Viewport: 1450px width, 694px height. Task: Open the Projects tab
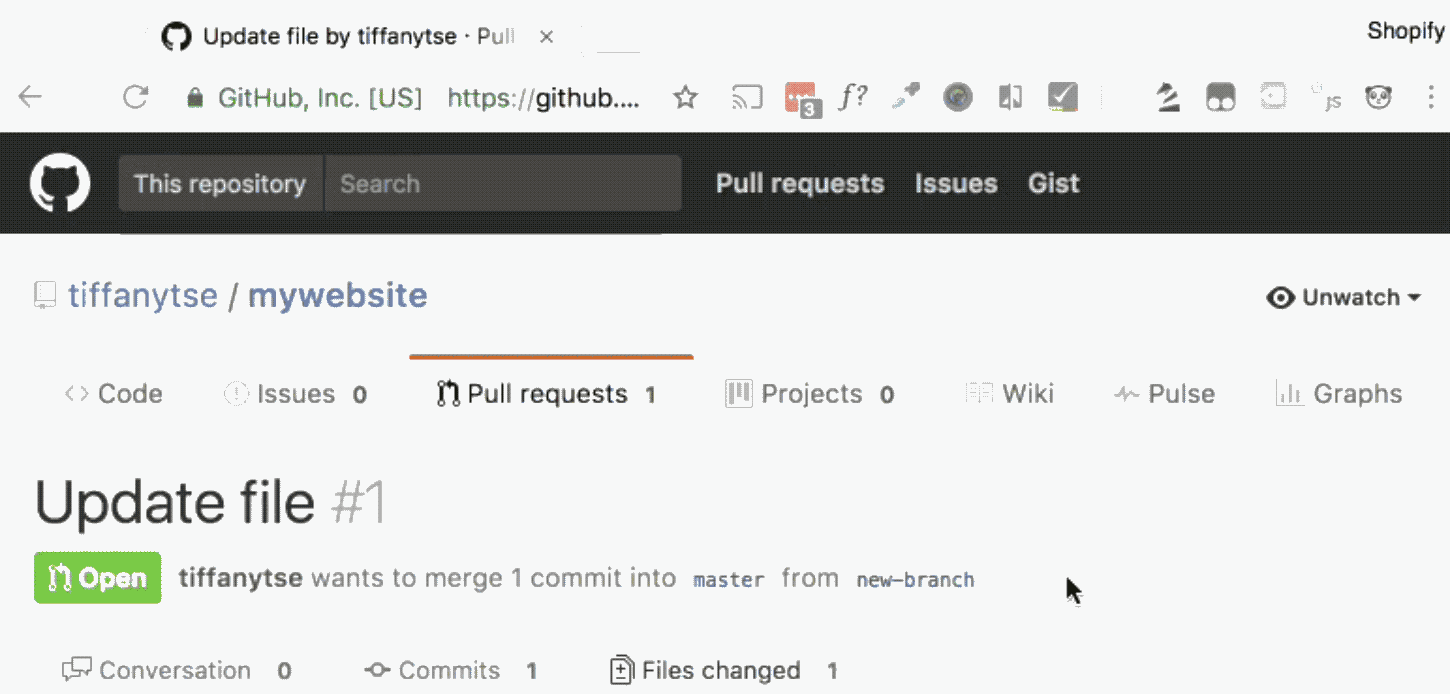[x=810, y=394]
